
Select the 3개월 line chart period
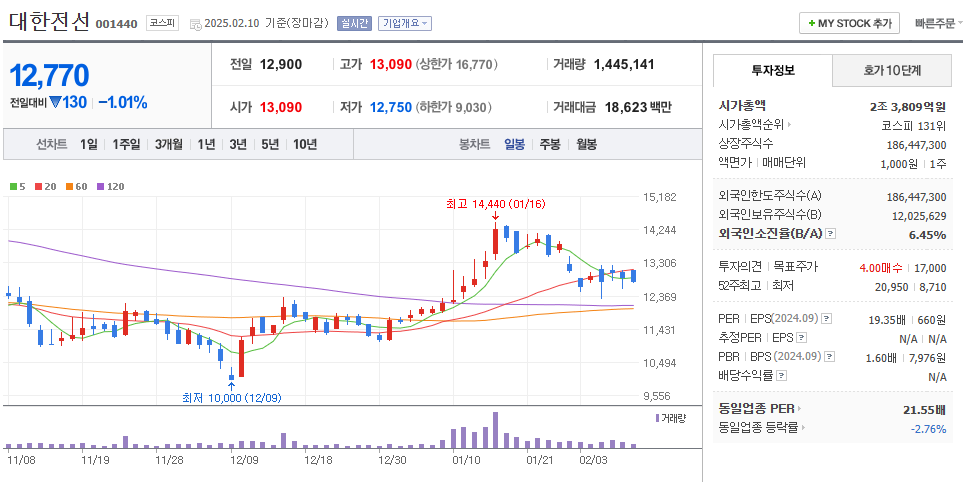(169, 144)
